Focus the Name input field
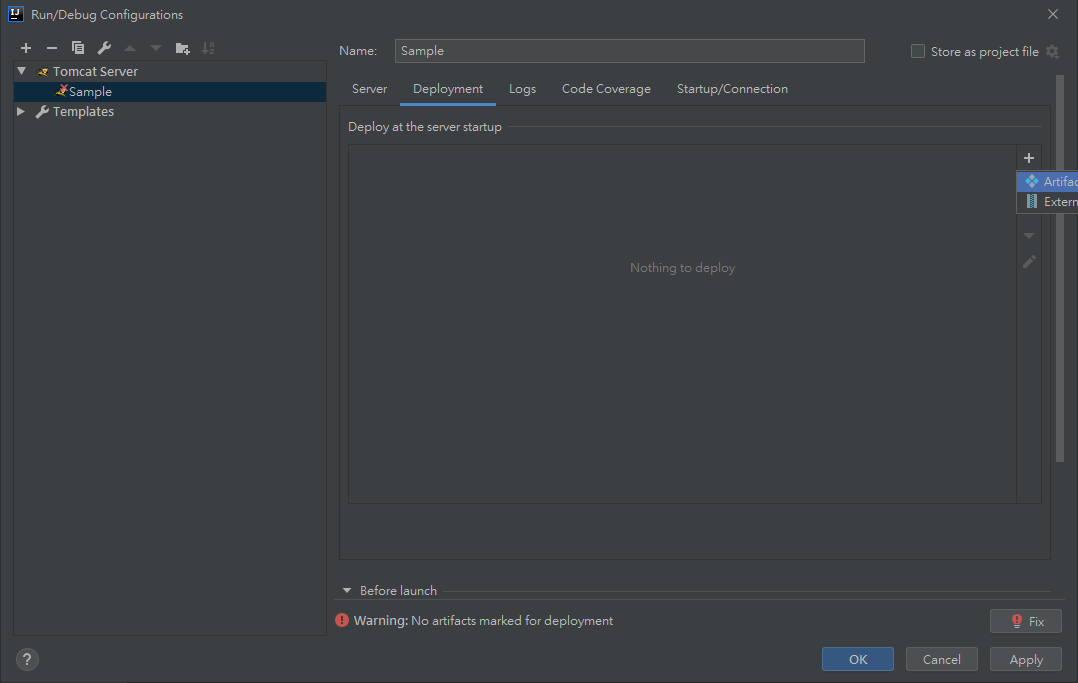Image resolution: width=1078 pixels, height=683 pixels. [x=629, y=51]
